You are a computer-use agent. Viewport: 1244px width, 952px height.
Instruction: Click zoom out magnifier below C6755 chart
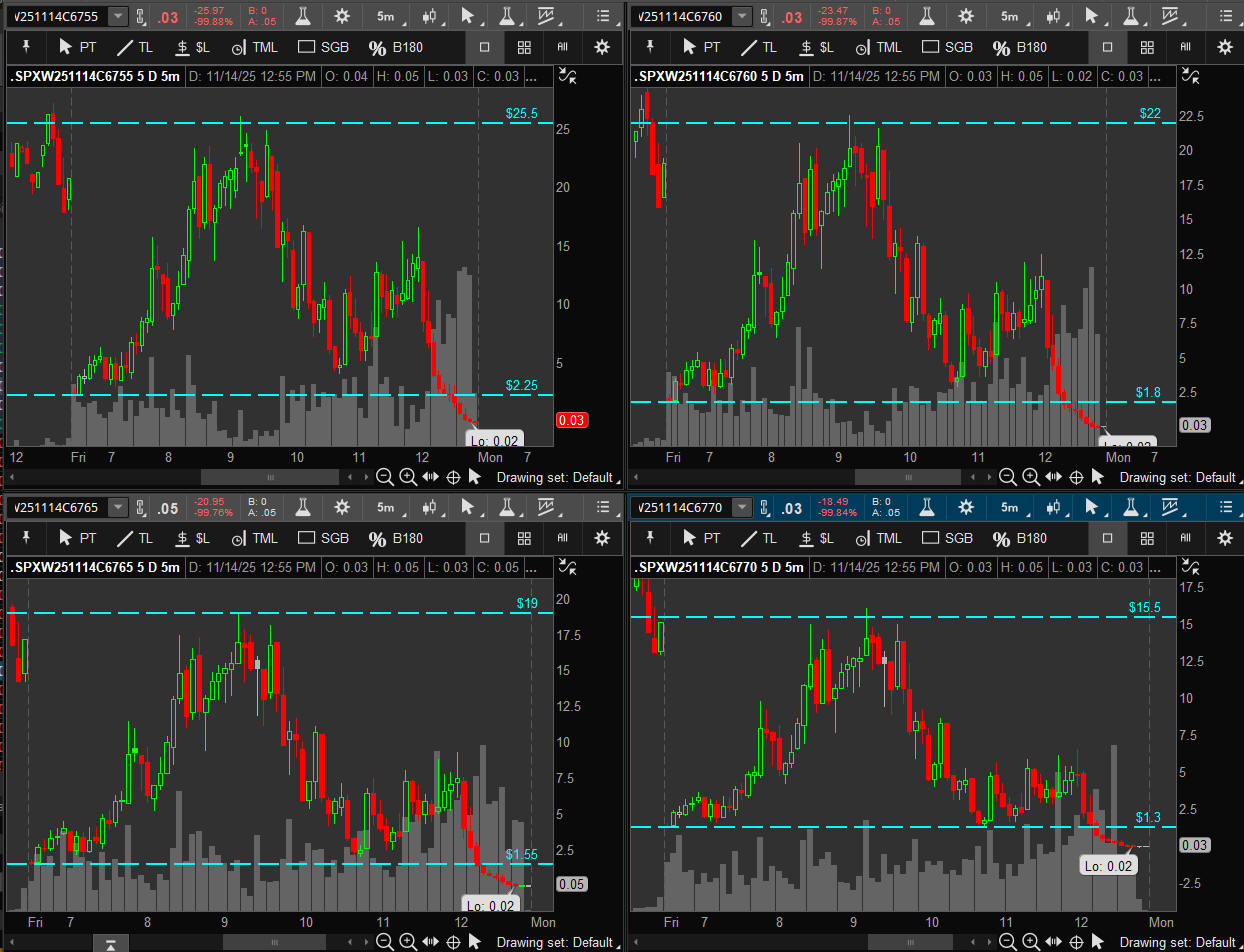coord(384,478)
